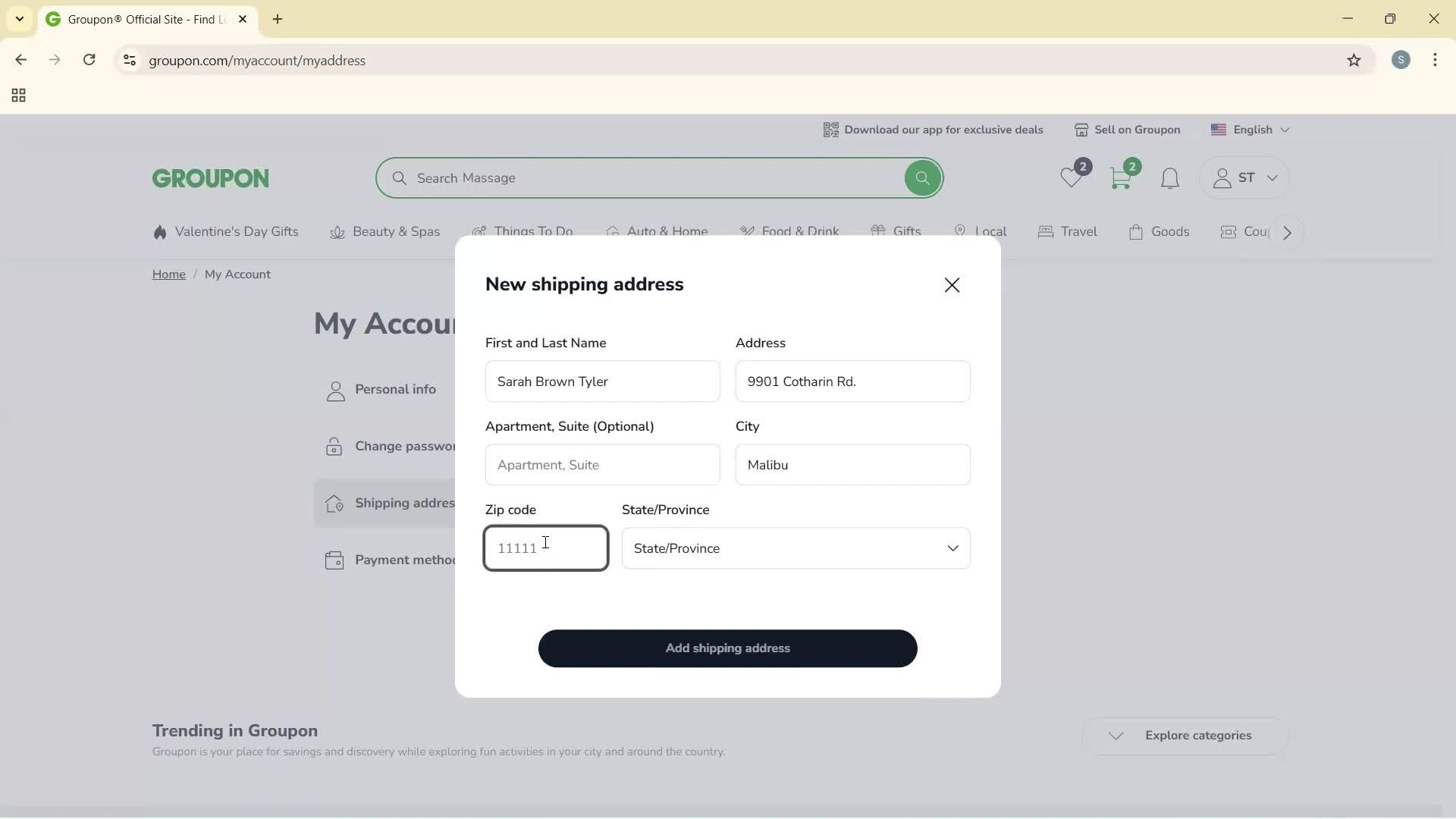Expand the ST account profile menu
The width and height of the screenshot is (1456, 819).
point(1244,177)
